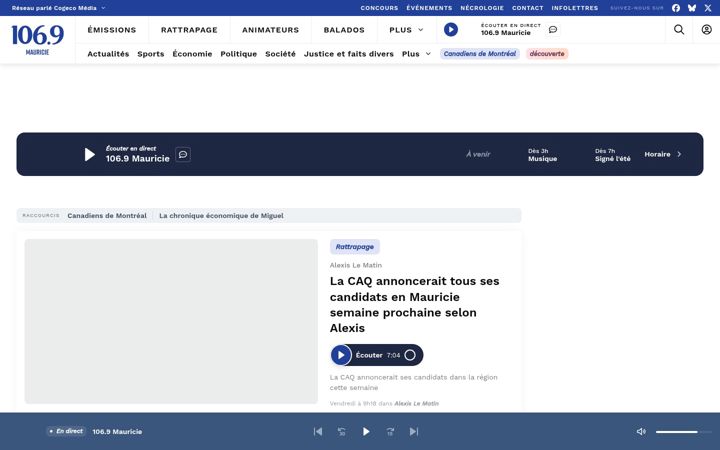Click the Canadiens de Montréal tag pill
Viewport: 720px width, 450px height.
click(x=480, y=54)
